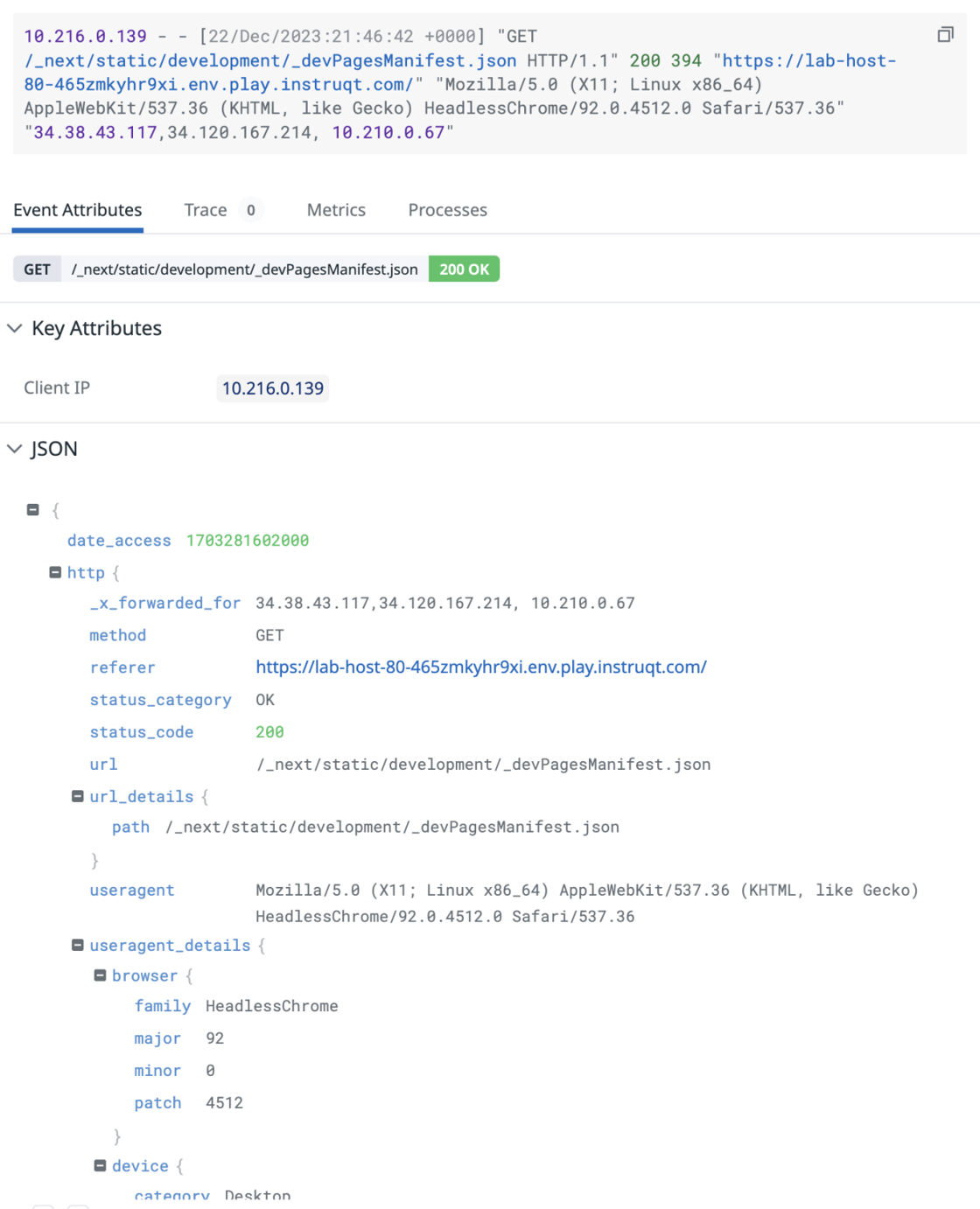Viewport: 980px width, 1209px height.
Task: Collapse the useragent_details JSON node
Action: [x=77, y=945]
